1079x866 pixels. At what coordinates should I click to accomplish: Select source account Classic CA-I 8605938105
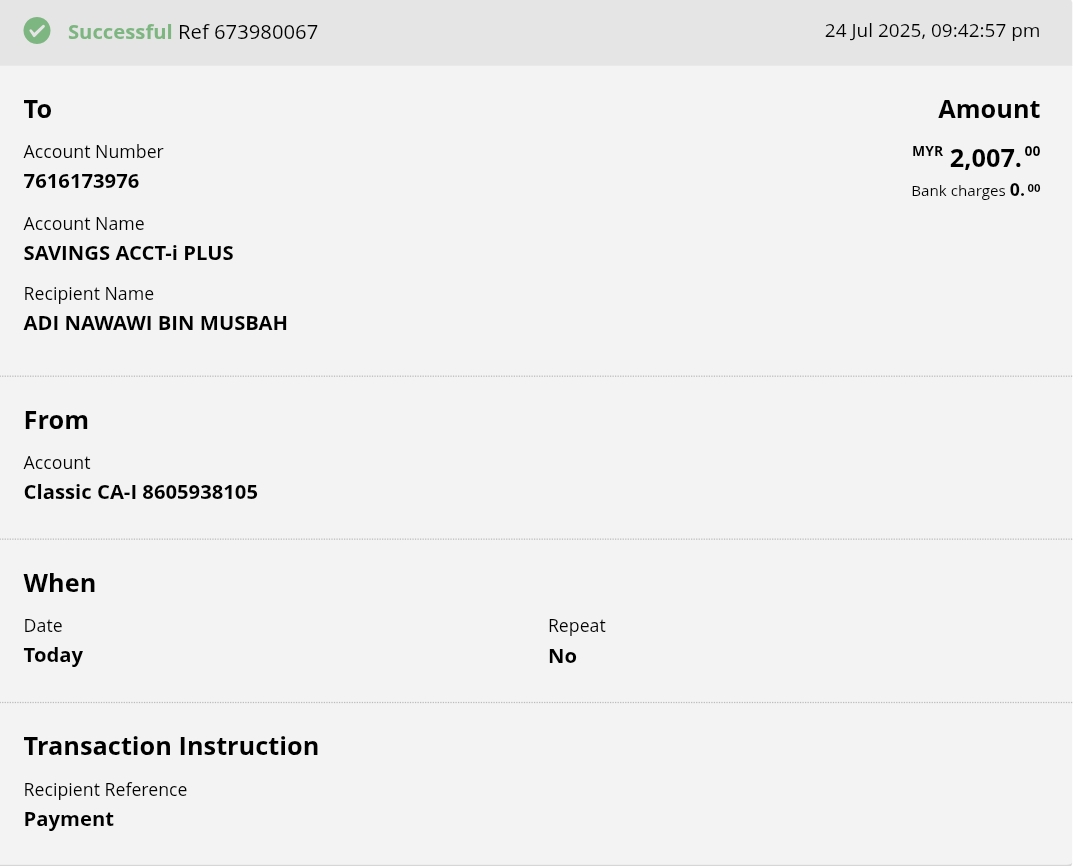[140, 492]
